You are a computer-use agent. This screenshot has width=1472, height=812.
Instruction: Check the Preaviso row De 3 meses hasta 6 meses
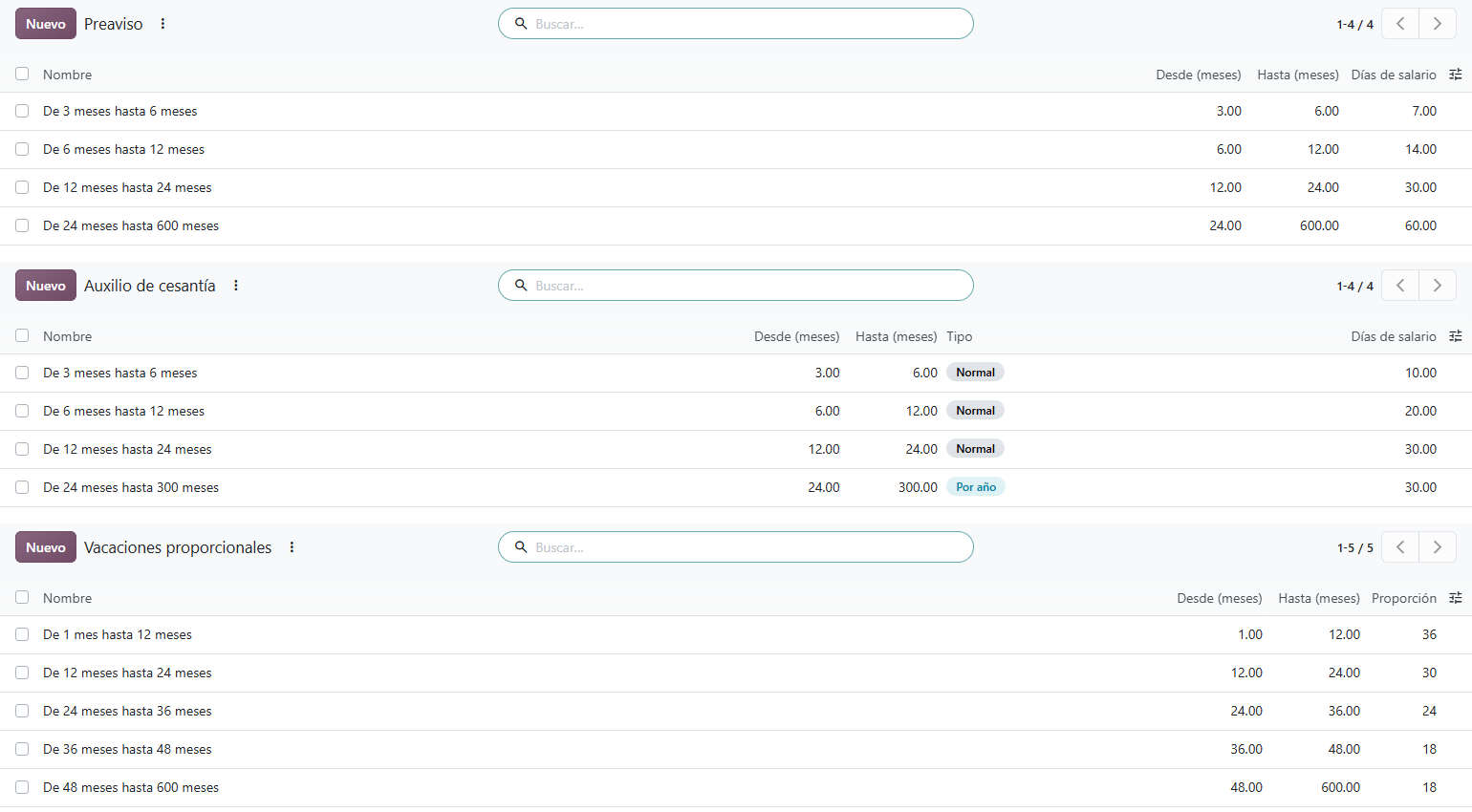[22, 111]
